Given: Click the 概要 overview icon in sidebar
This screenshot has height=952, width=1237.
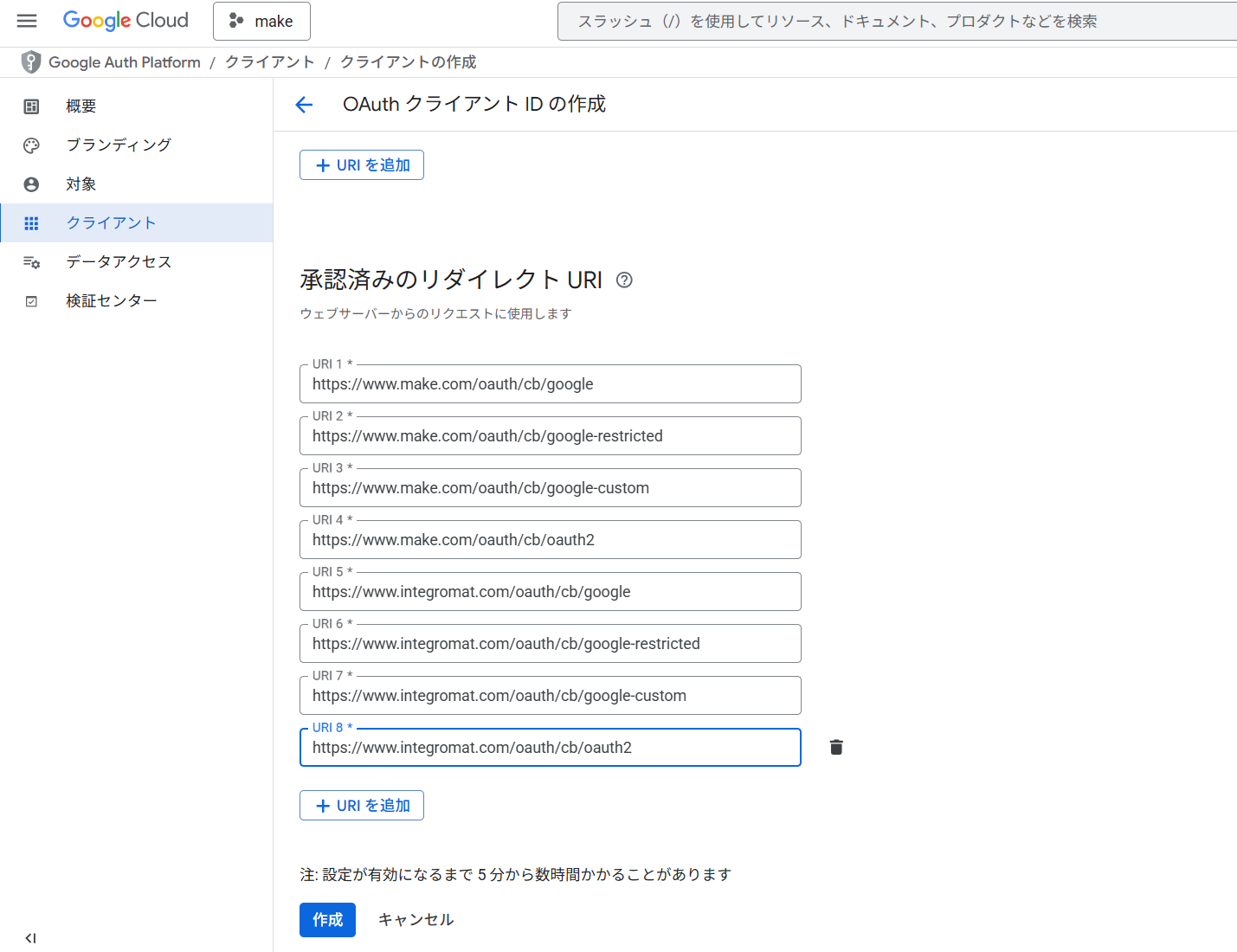Looking at the screenshot, I should (31, 106).
